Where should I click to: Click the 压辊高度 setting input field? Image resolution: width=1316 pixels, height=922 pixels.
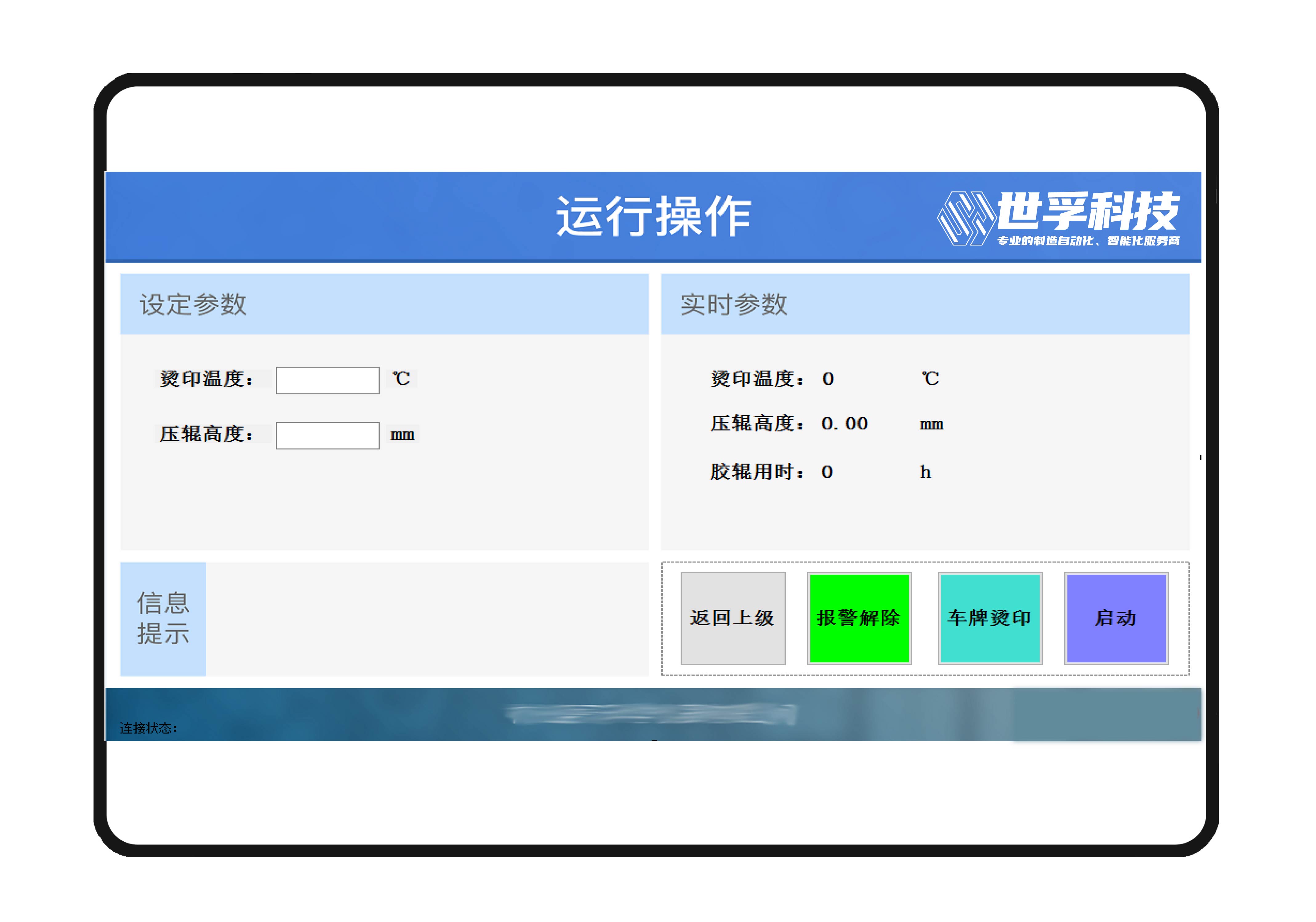327,435
